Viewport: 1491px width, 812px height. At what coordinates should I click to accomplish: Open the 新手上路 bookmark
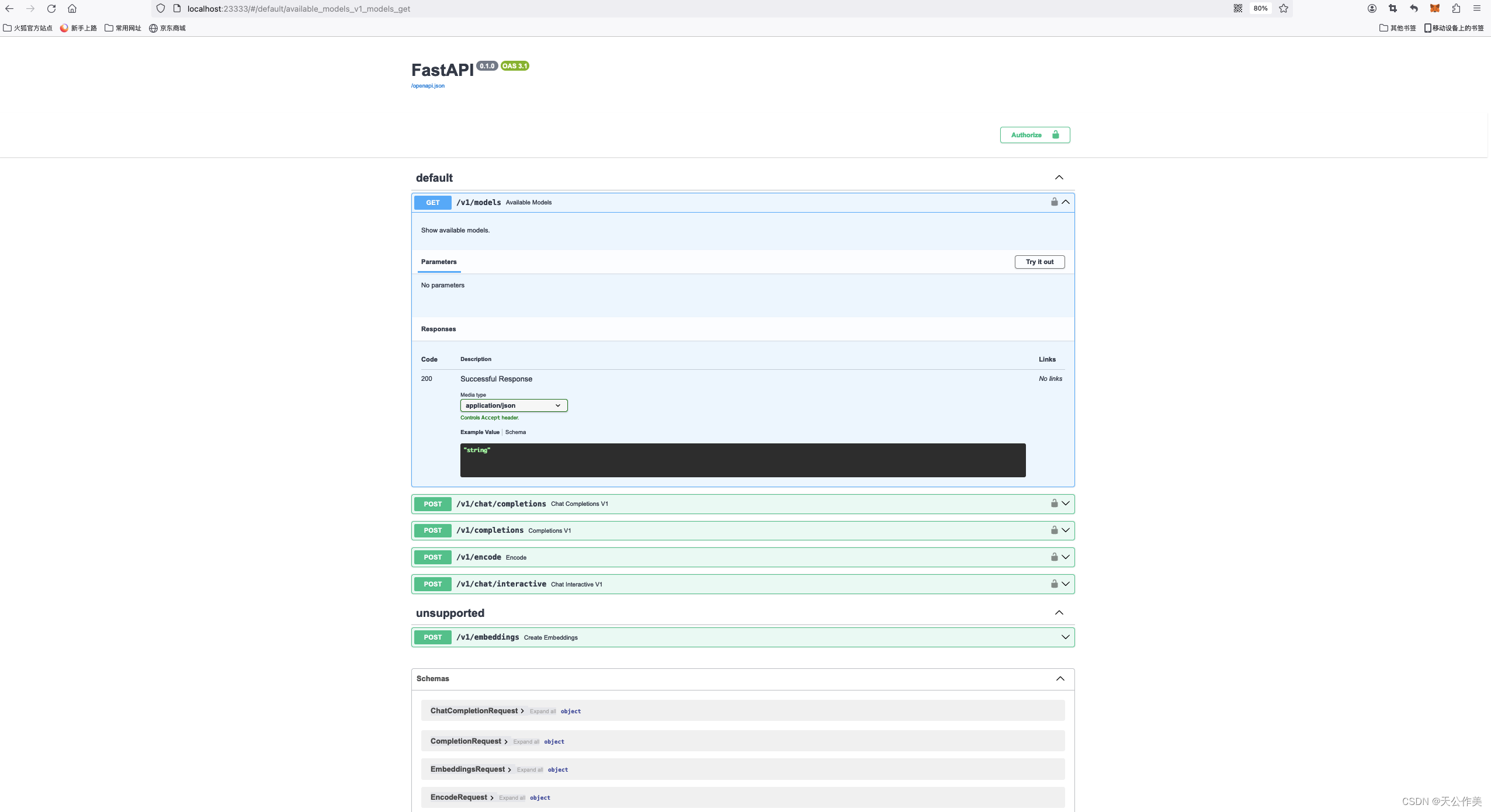(78, 28)
